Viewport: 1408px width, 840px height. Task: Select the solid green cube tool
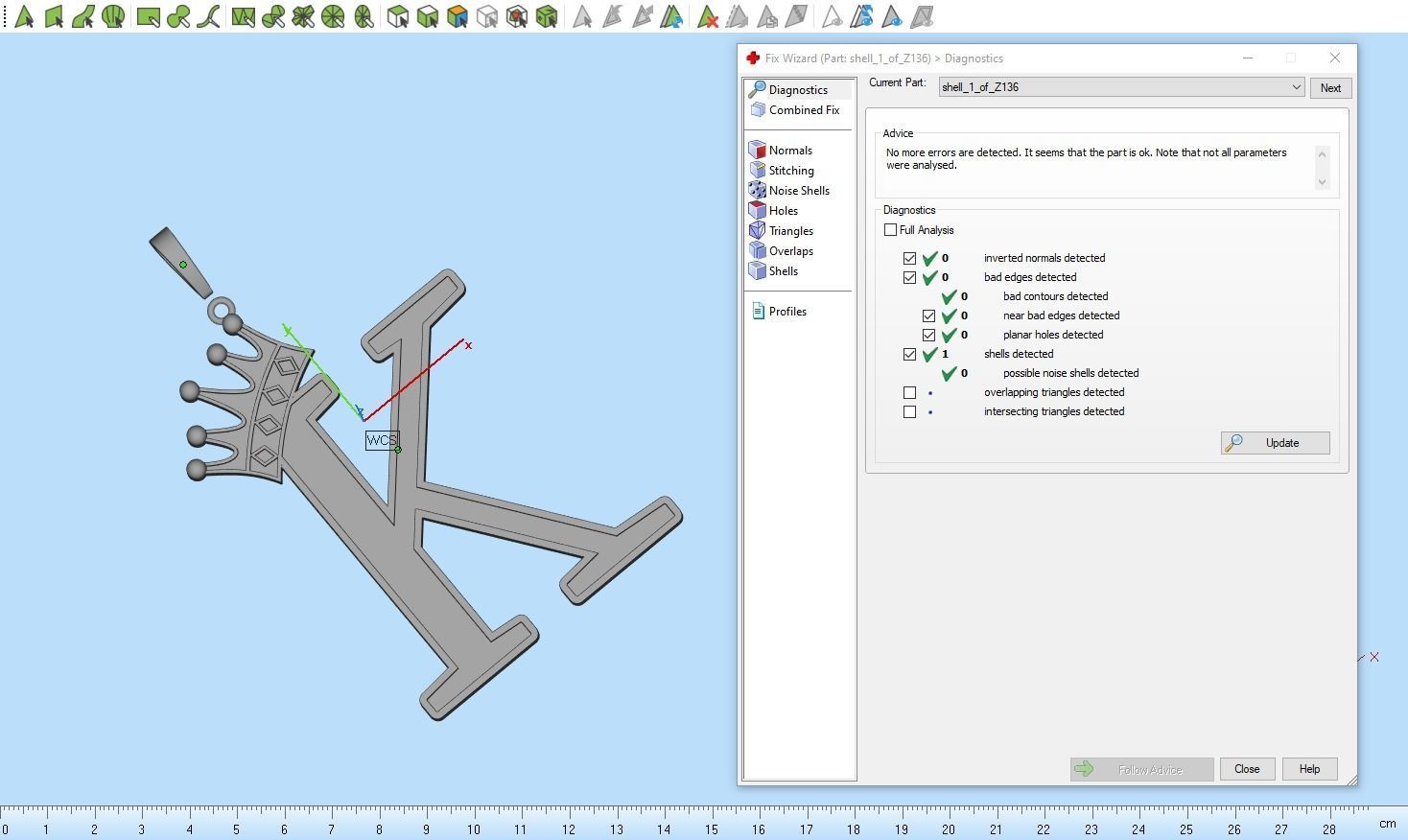(547, 16)
